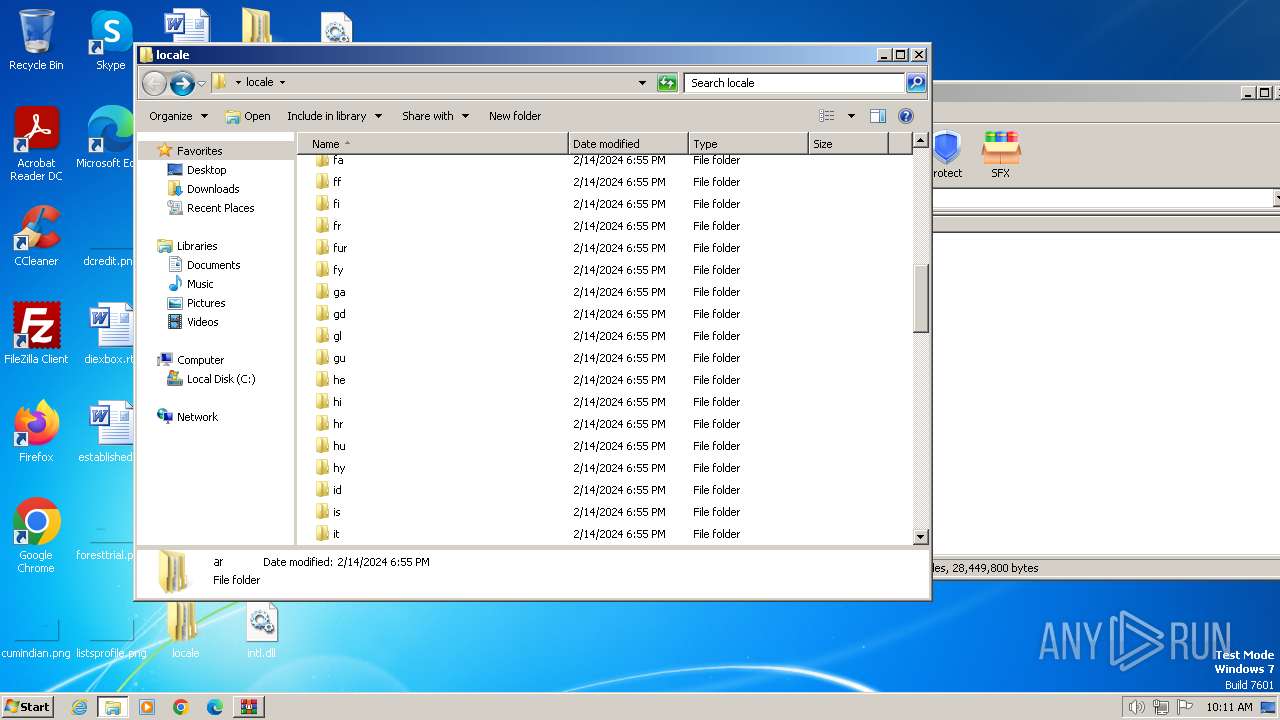Click the Forward navigation arrow in Explorer
This screenshot has width=1280, height=720.
(182, 83)
